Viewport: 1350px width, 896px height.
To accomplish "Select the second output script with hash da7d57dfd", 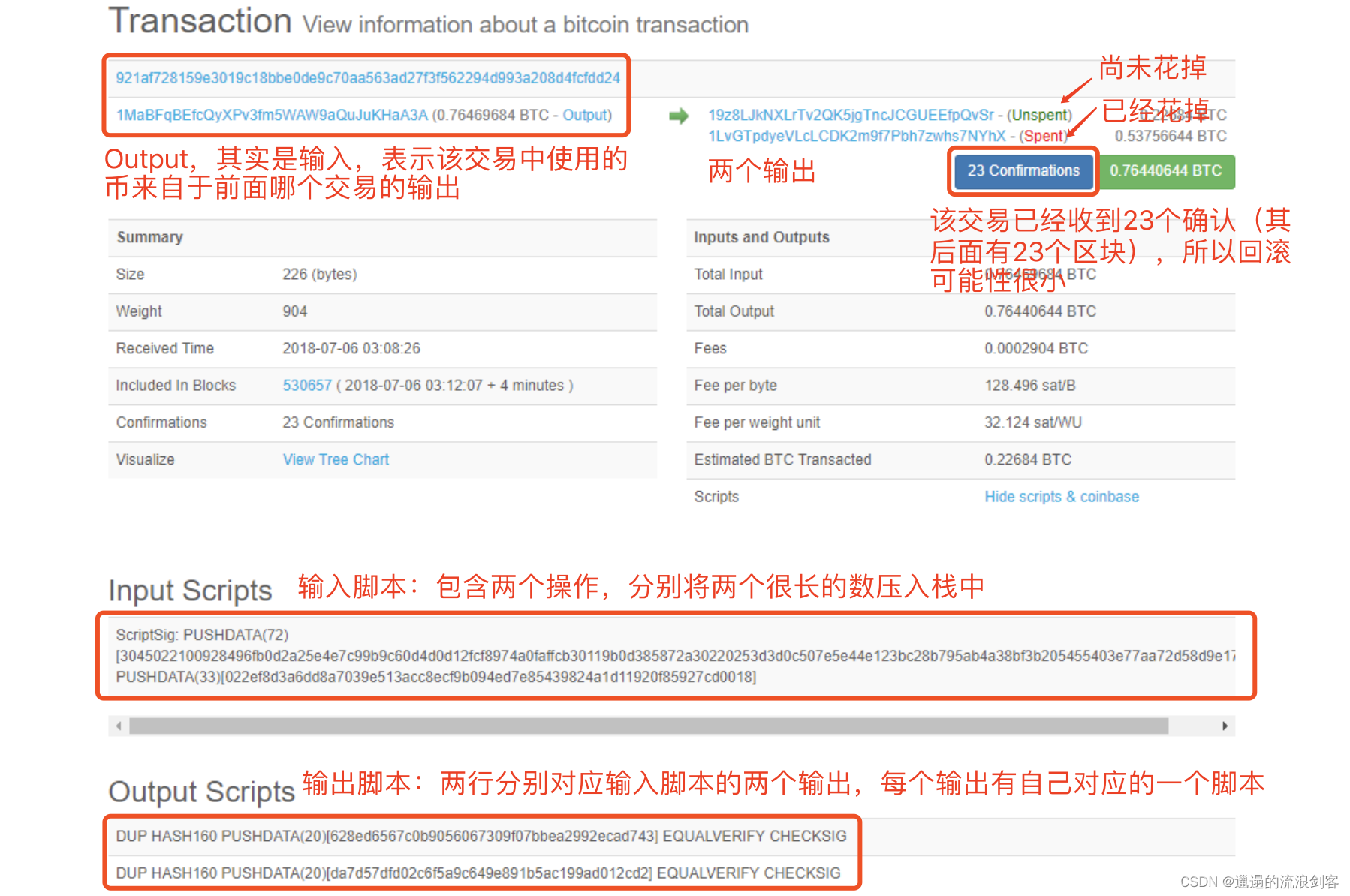I will click(x=478, y=873).
